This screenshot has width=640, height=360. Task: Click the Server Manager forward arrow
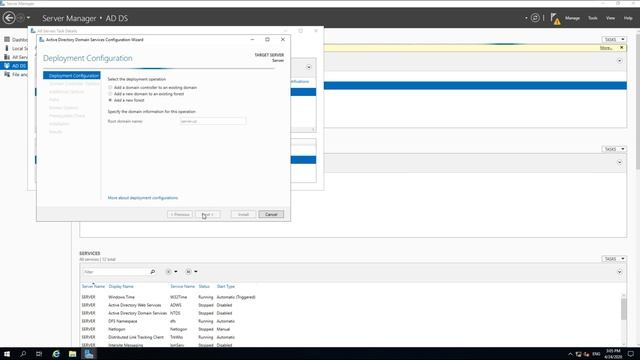20,18
